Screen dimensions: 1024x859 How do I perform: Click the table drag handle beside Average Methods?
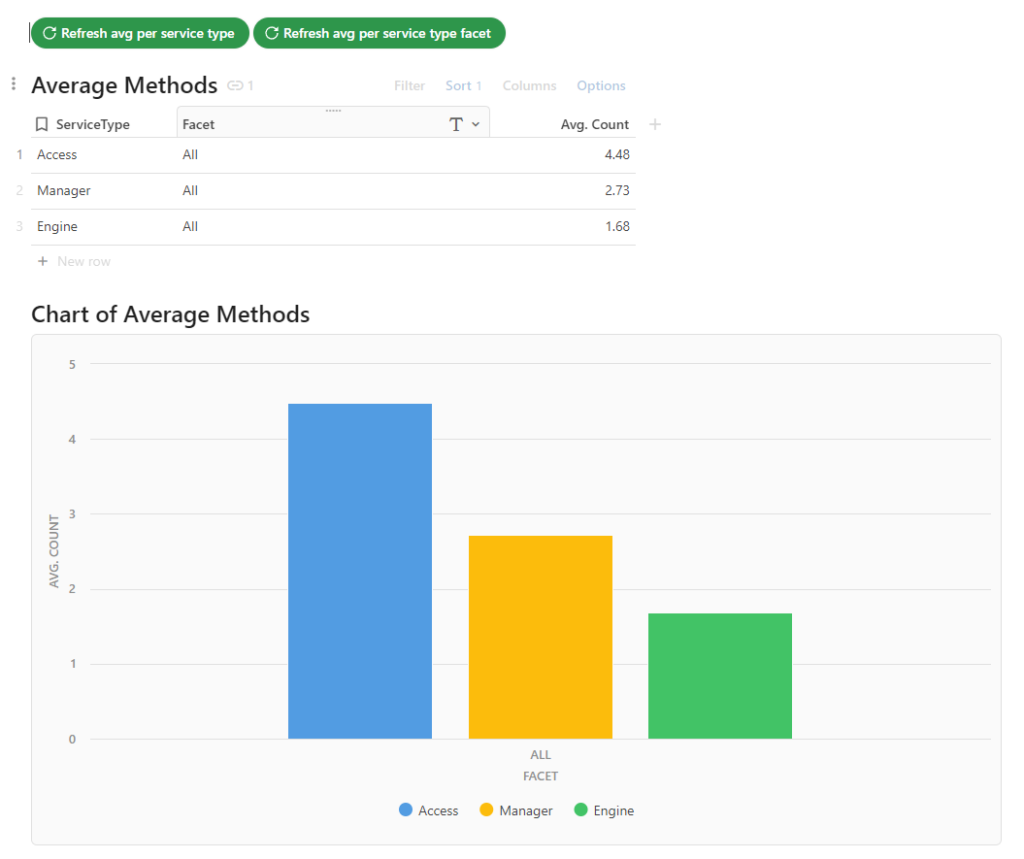(x=13, y=85)
